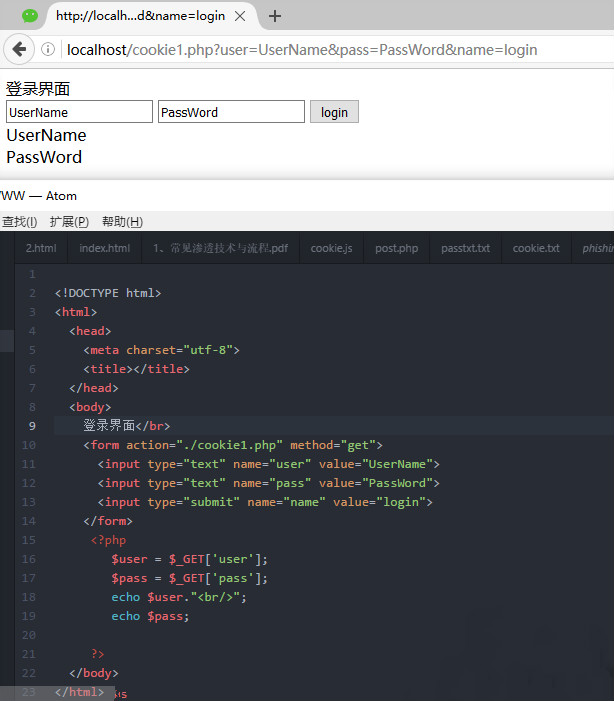This screenshot has width=614, height=701.
Task: Click the browser back arrow button
Action: 19,49
